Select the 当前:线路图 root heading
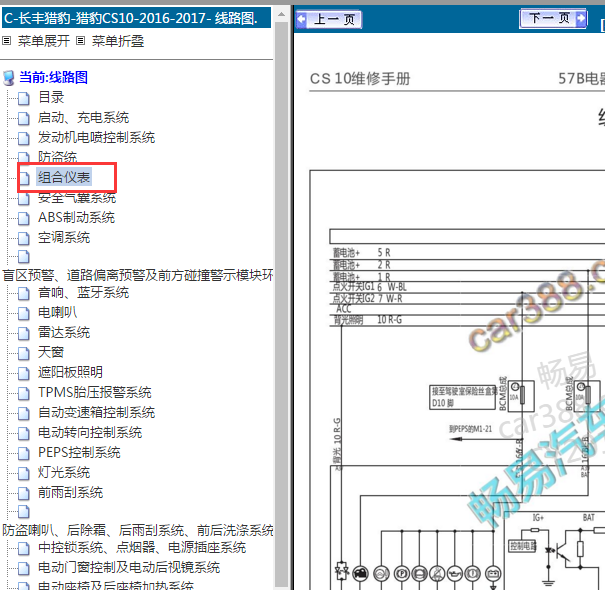The width and height of the screenshot is (605, 590). 54,77
